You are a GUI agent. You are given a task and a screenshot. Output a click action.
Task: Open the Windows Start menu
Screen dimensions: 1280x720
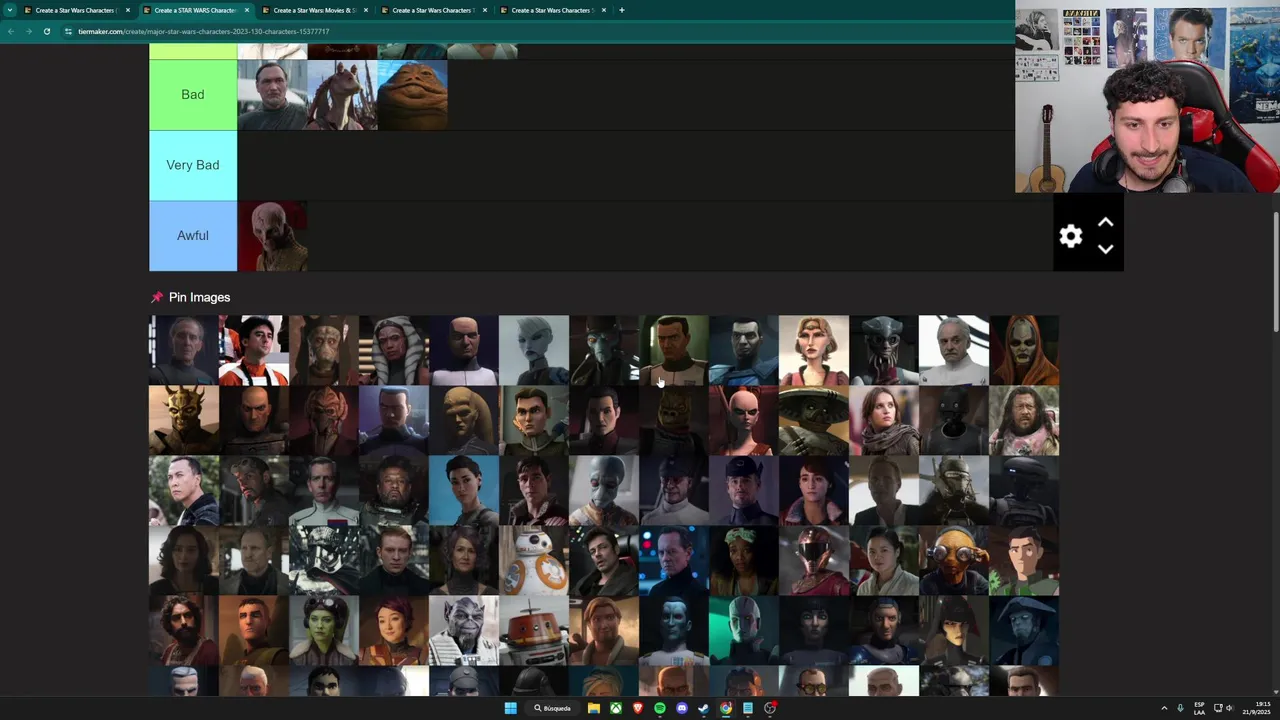point(510,708)
